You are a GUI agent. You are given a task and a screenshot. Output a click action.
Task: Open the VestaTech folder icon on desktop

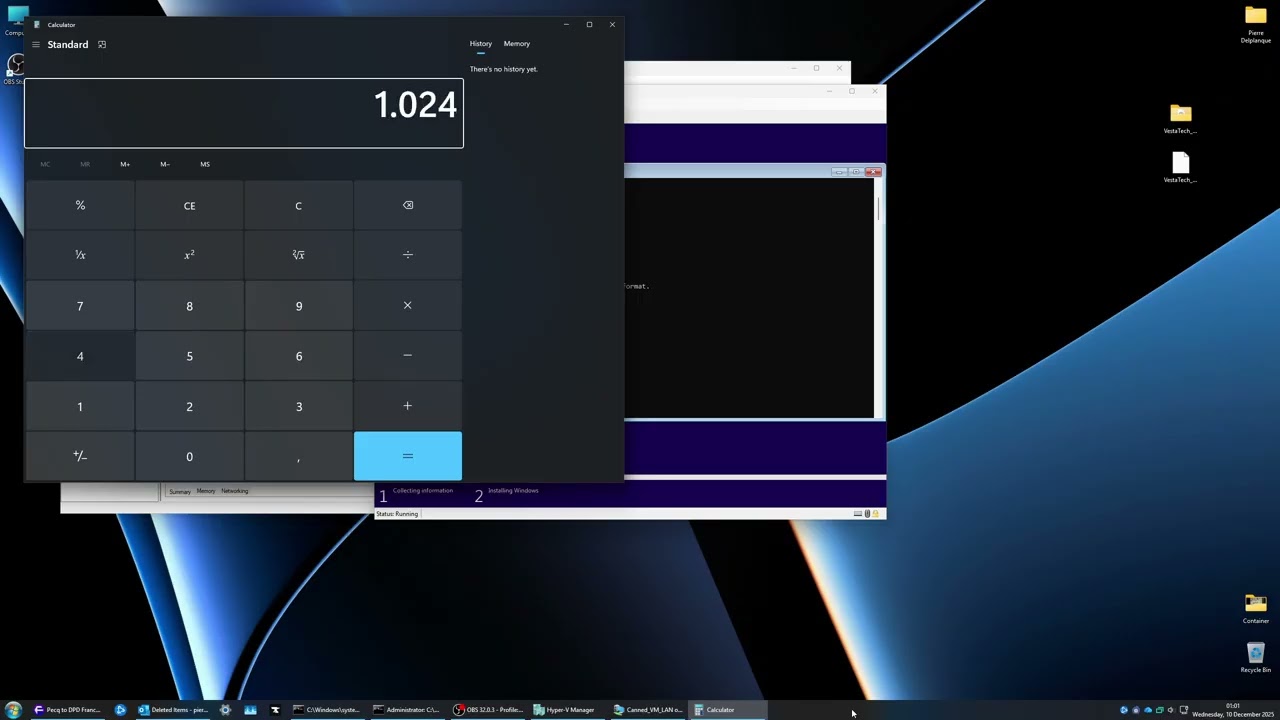1181,119
